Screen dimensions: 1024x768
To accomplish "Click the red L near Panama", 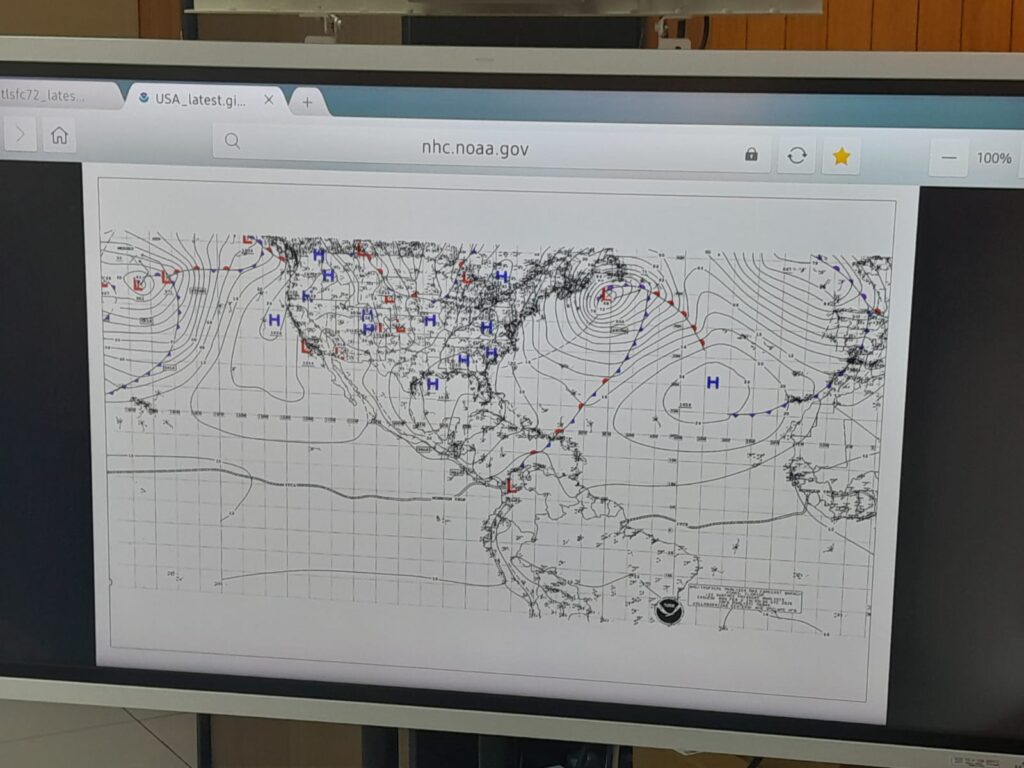I will click(x=511, y=485).
